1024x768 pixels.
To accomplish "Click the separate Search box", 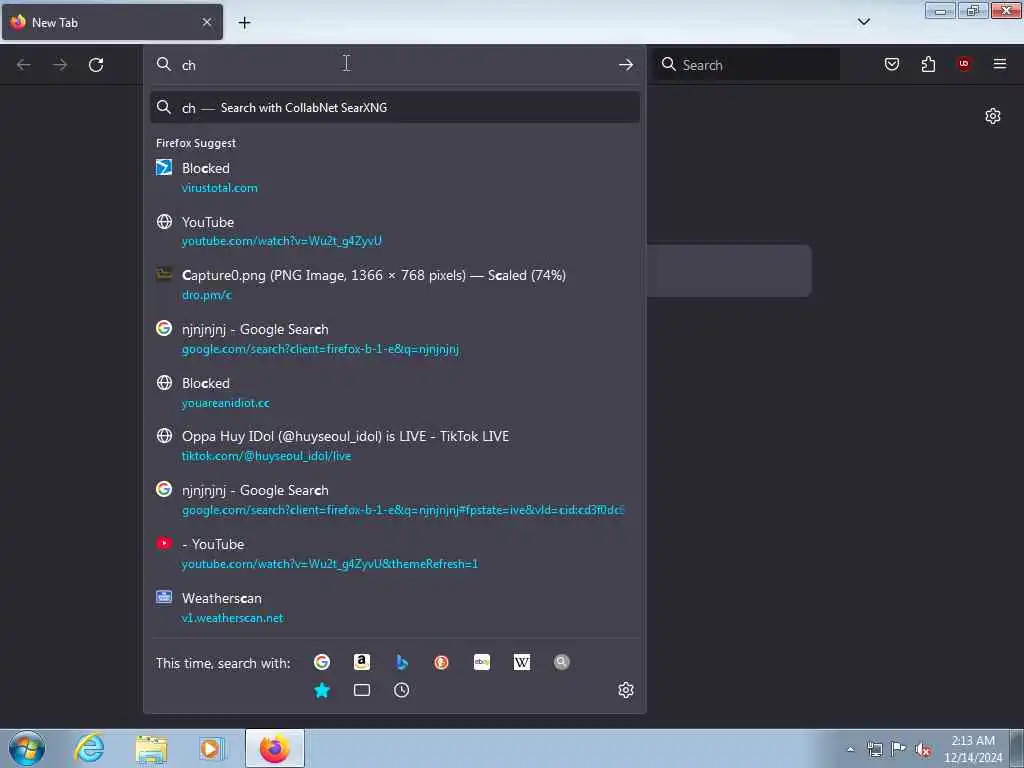I will (746, 65).
